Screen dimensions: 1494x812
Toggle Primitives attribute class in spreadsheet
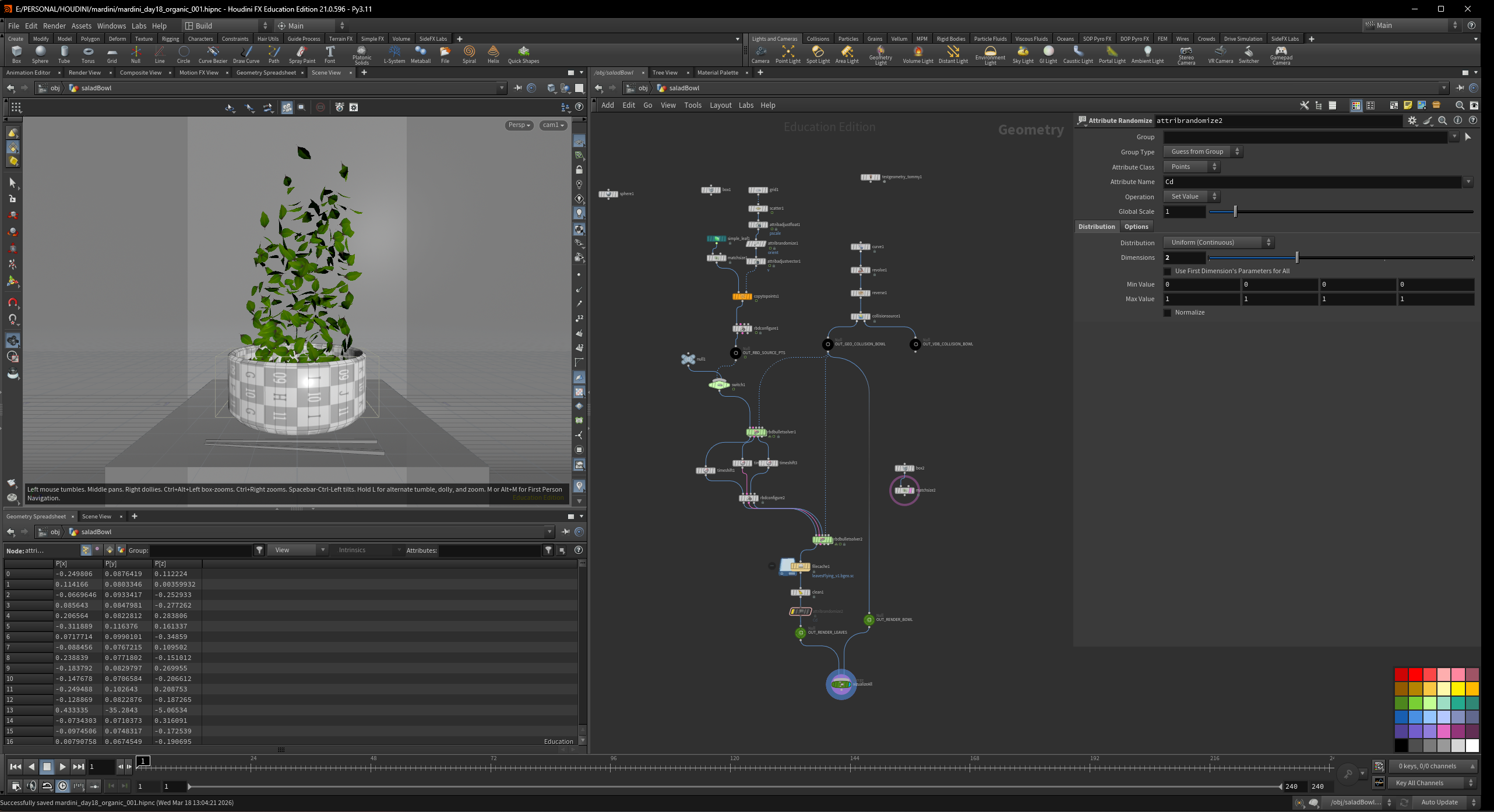tap(110, 550)
